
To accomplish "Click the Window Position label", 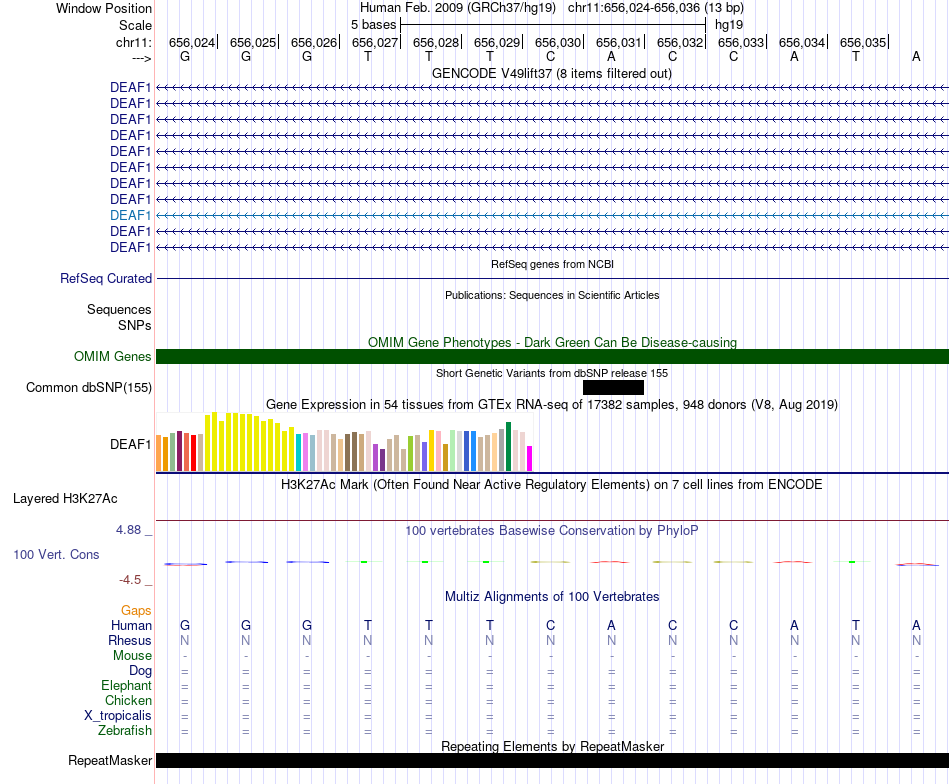I will click(x=104, y=8).
